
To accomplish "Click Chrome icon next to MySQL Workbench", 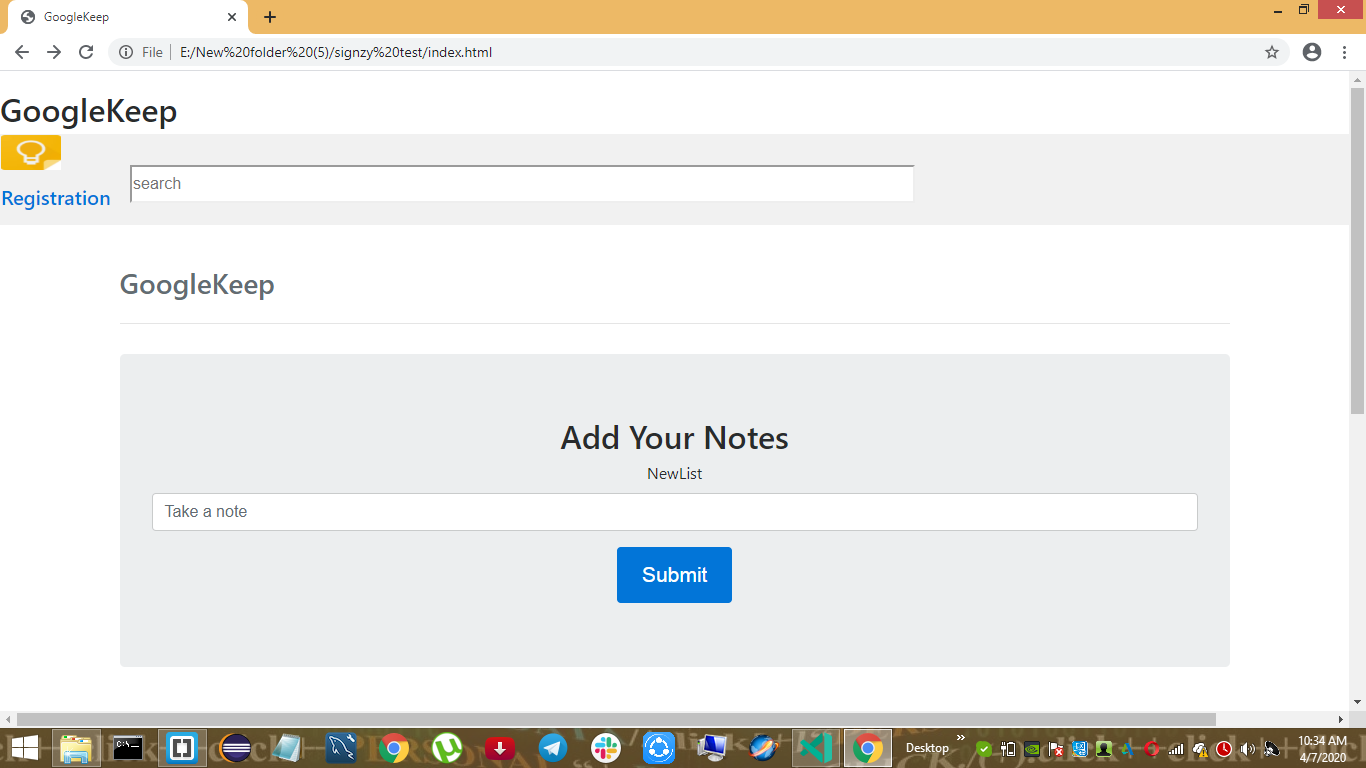I will click(x=394, y=748).
